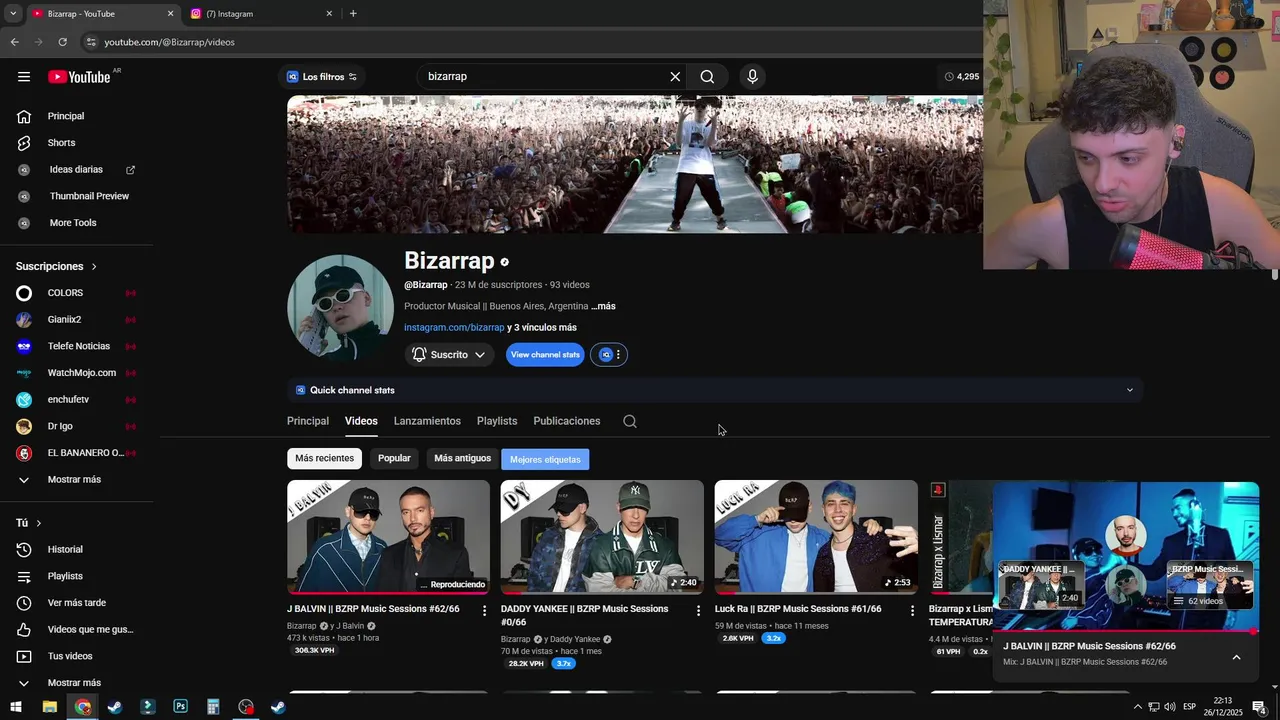The image size is (1280, 720).
Task: Seek on the miniplayer red progress bar
Action: (x=1125, y=631)
